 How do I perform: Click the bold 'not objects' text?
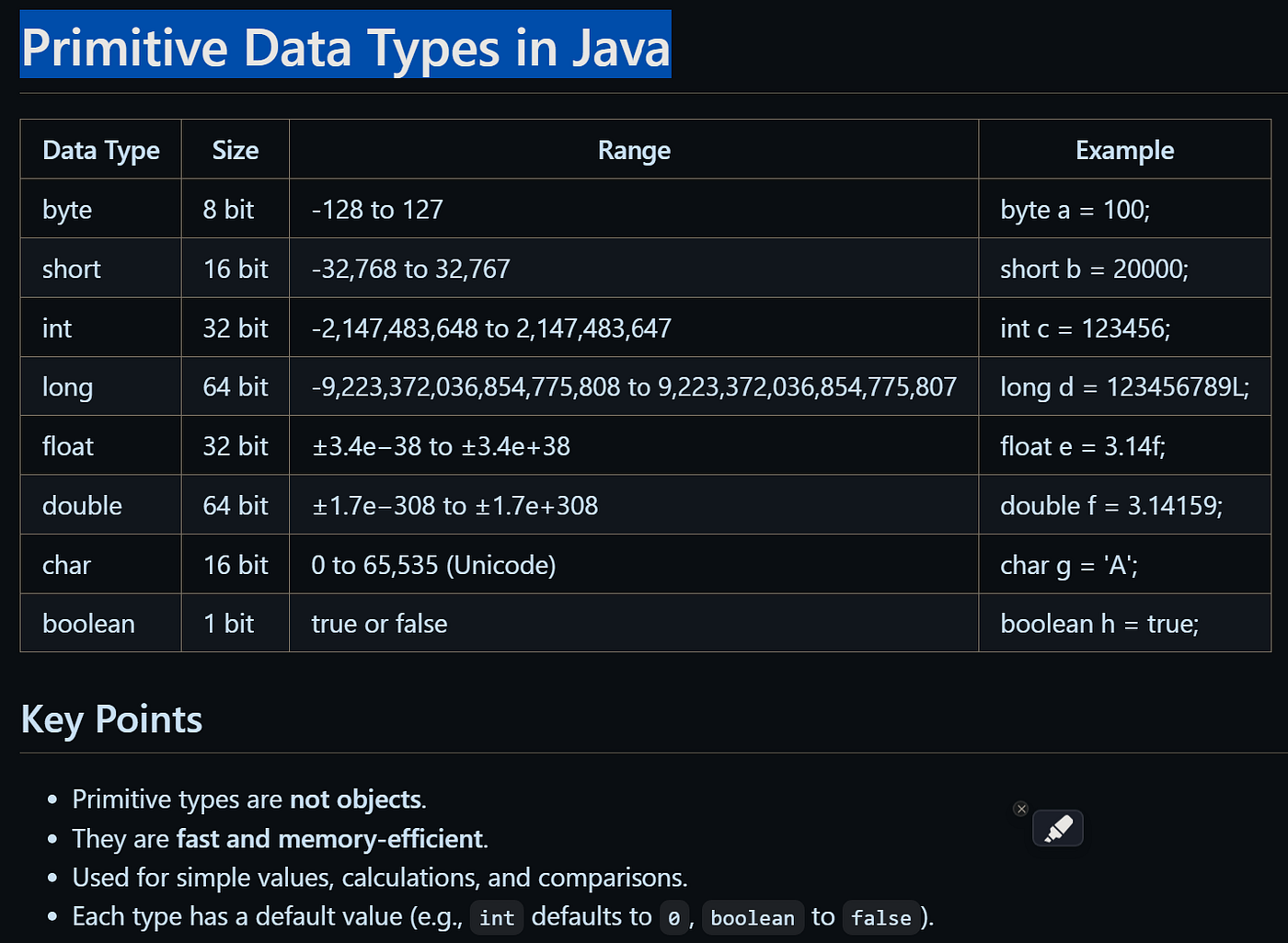pos(355,799)
